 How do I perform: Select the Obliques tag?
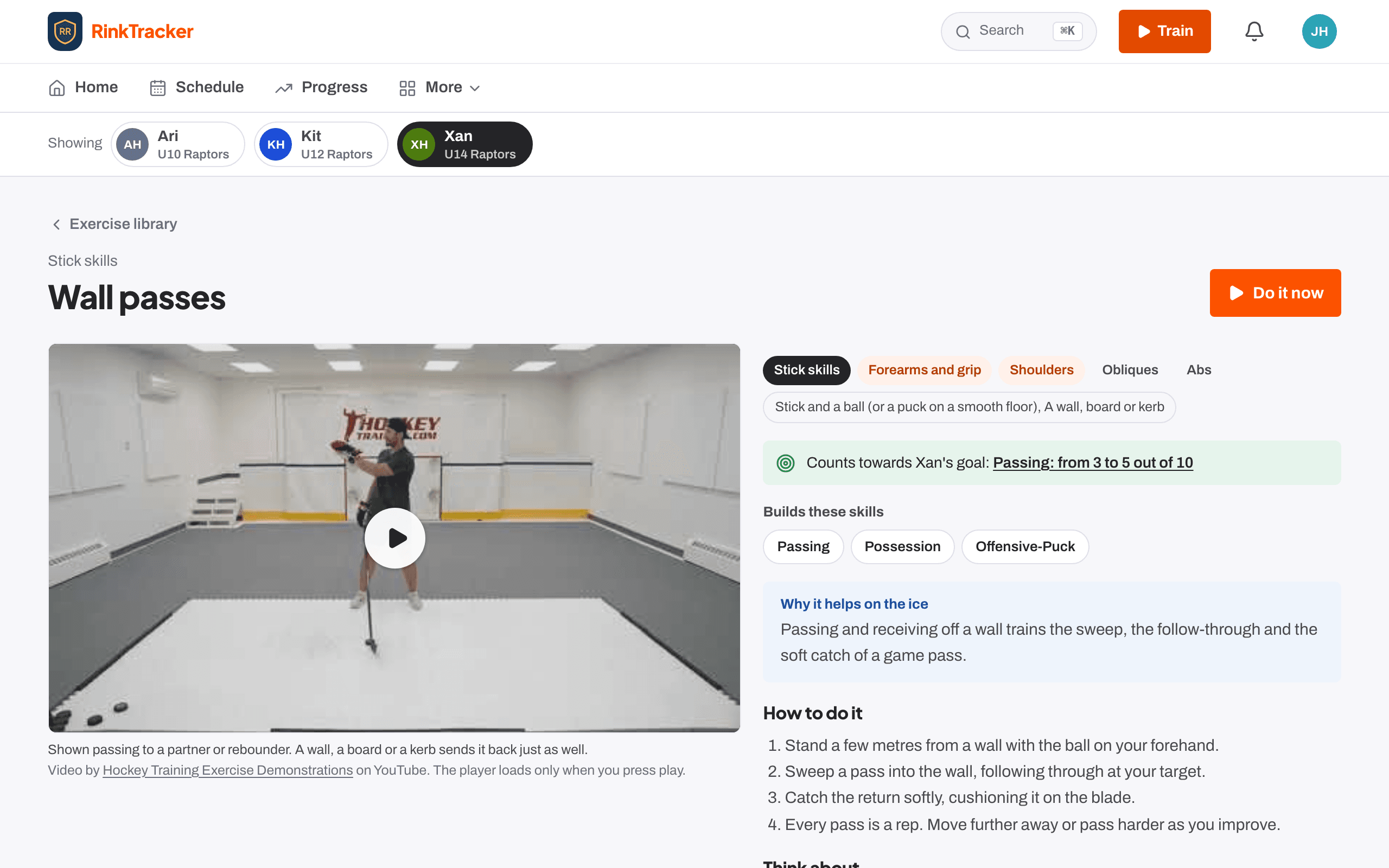pos(1130,369)
